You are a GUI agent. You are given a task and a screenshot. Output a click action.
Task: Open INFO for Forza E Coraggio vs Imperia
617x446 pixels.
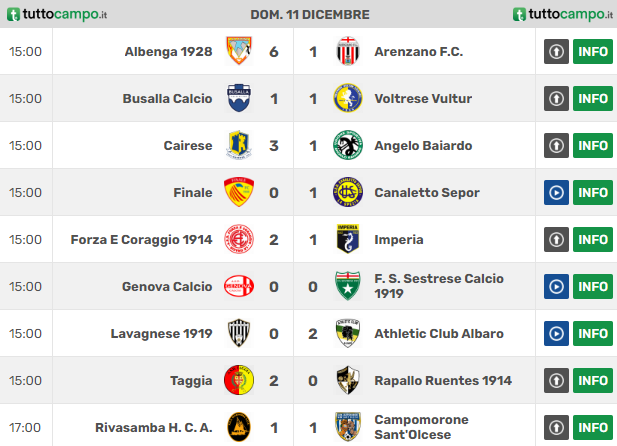(593, 240)
